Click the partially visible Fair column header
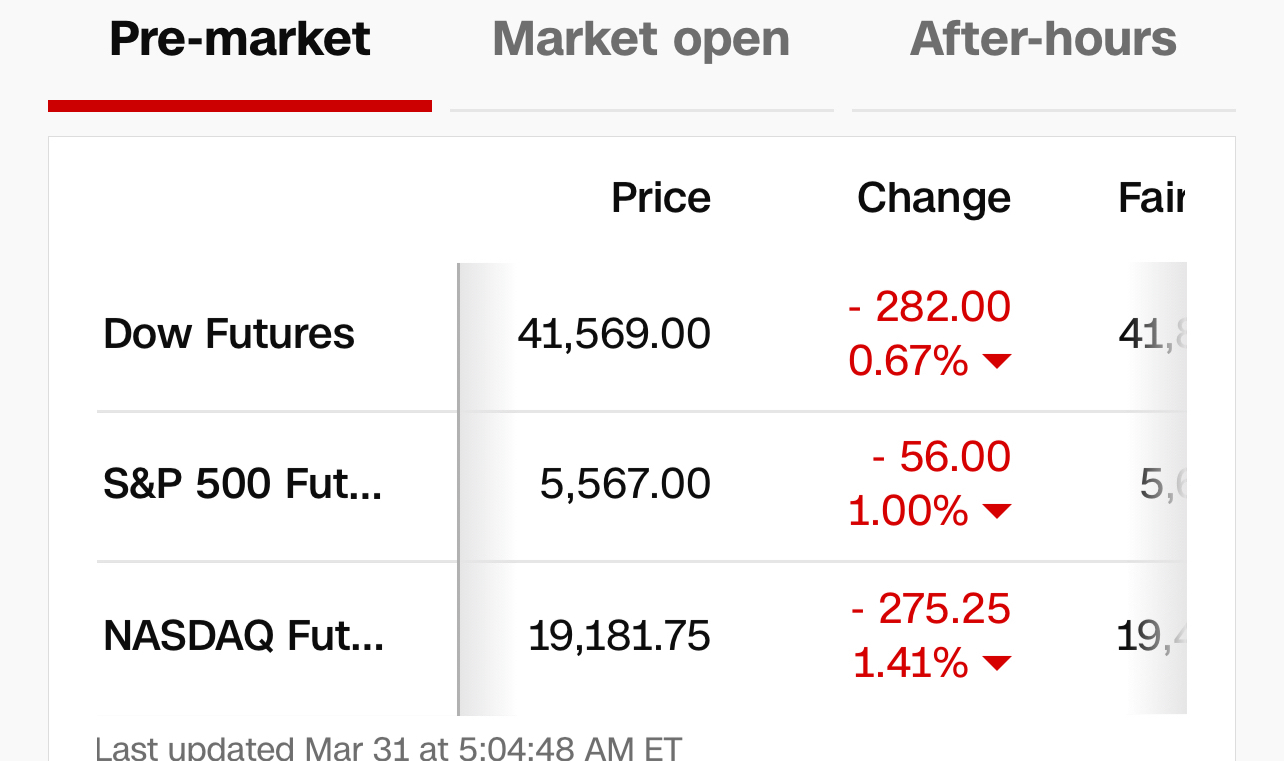The image size is (1284, 761). pyautogui.click(x=1151, y=198)
